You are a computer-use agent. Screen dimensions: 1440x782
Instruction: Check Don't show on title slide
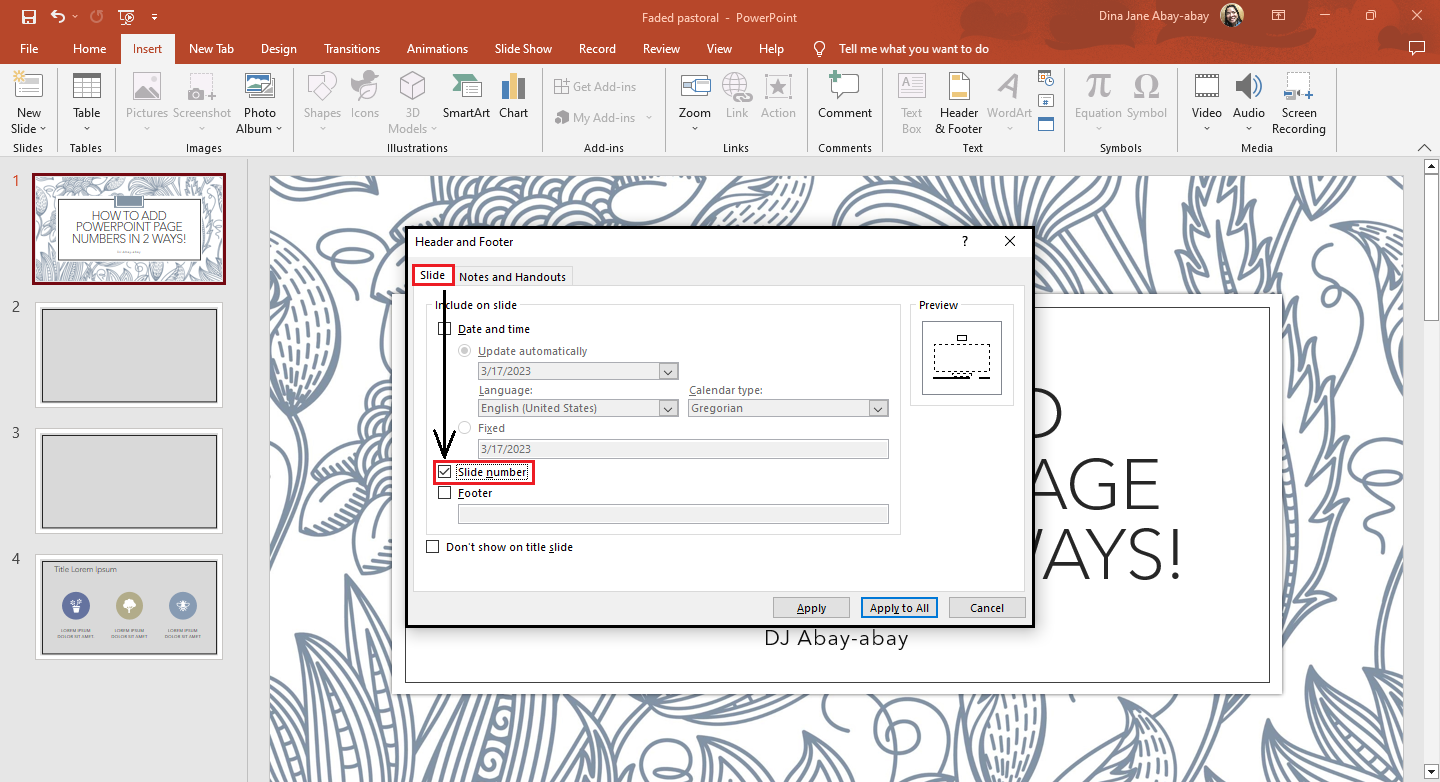click(433, 546)
